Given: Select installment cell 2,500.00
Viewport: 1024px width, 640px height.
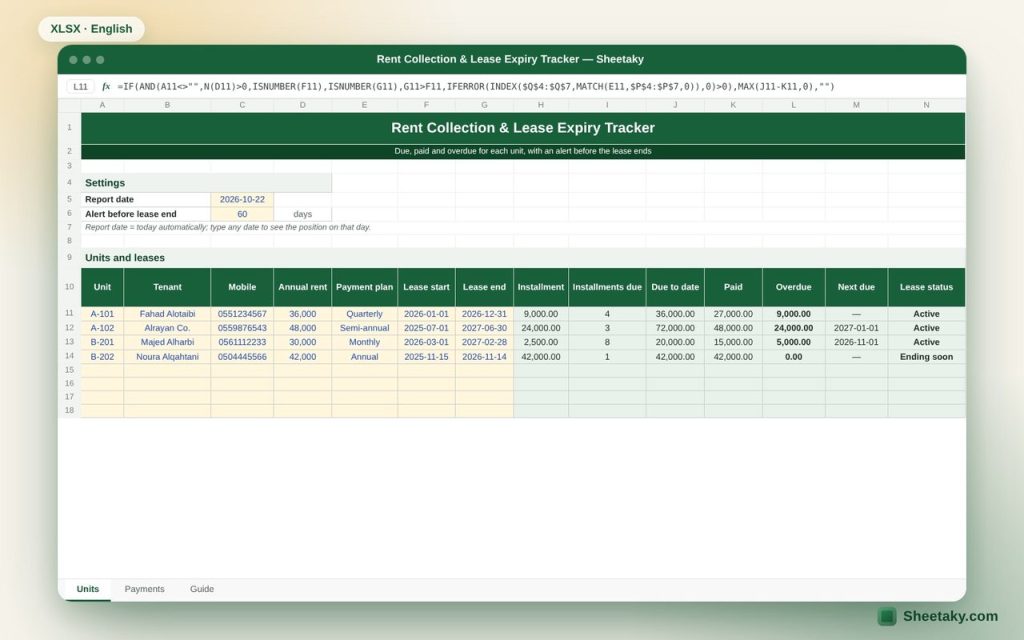Looking at the screenshot, I should [x=541, y=342].
